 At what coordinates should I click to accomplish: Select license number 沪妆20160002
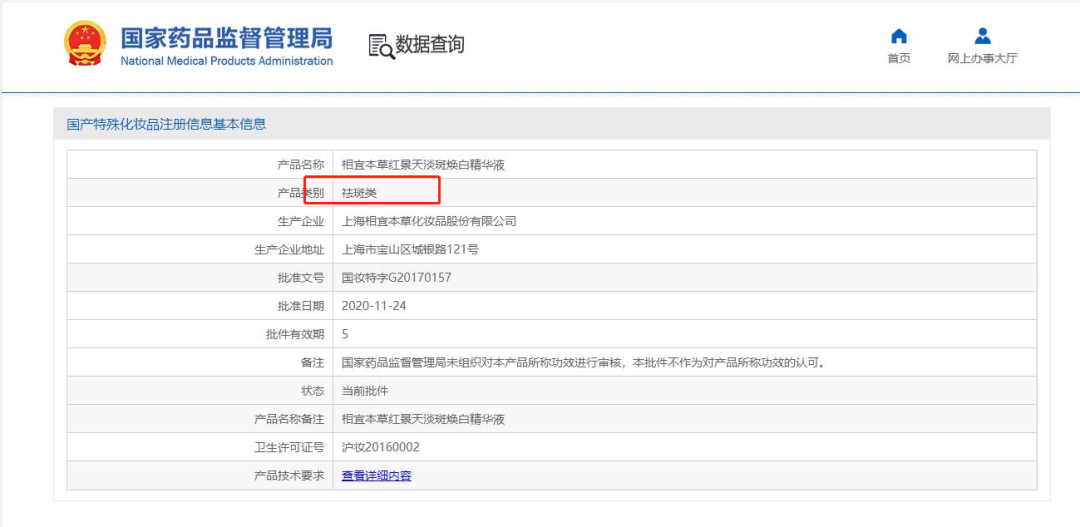(x=381, y=447)
